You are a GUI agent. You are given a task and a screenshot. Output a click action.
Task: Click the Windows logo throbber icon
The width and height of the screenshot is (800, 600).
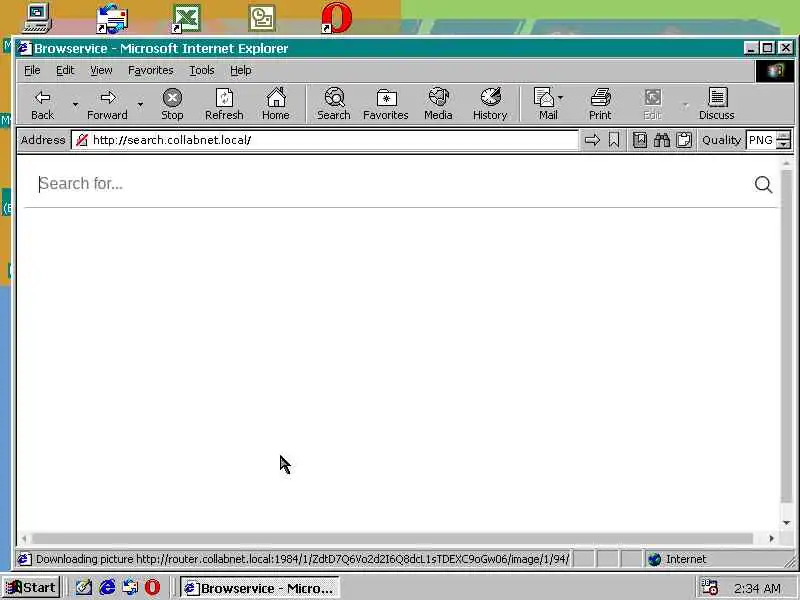coord(774,70)
